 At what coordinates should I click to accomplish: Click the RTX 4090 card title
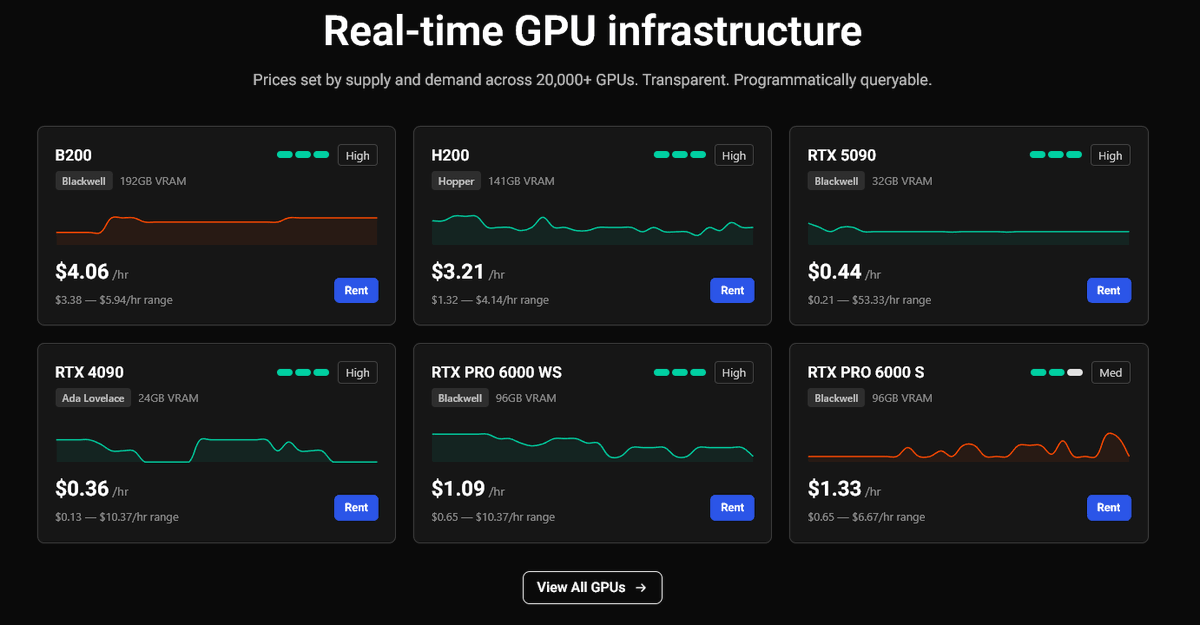(x=90, y=372)
